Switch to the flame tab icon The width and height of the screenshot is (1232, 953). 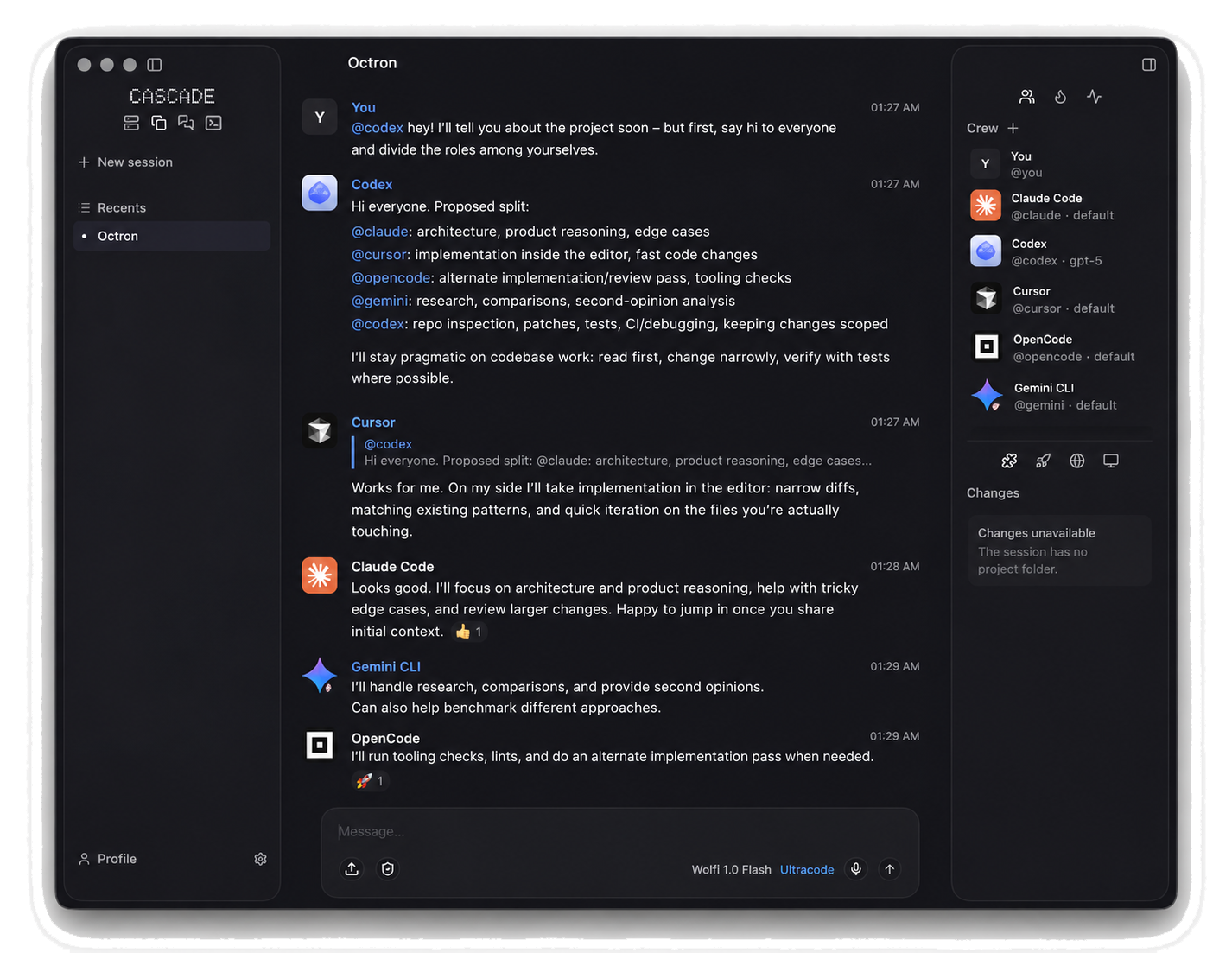(1060, 97)
